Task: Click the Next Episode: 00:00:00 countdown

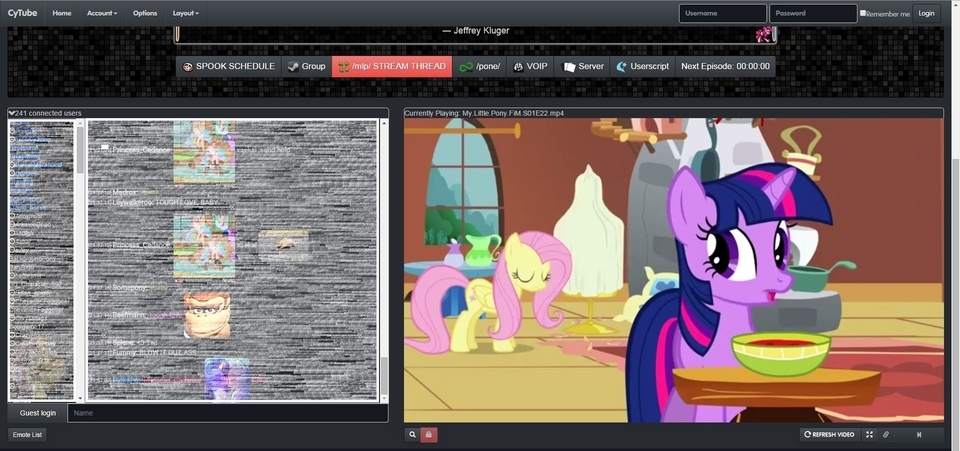Action: pyautogui.click(x=726, y=67)
